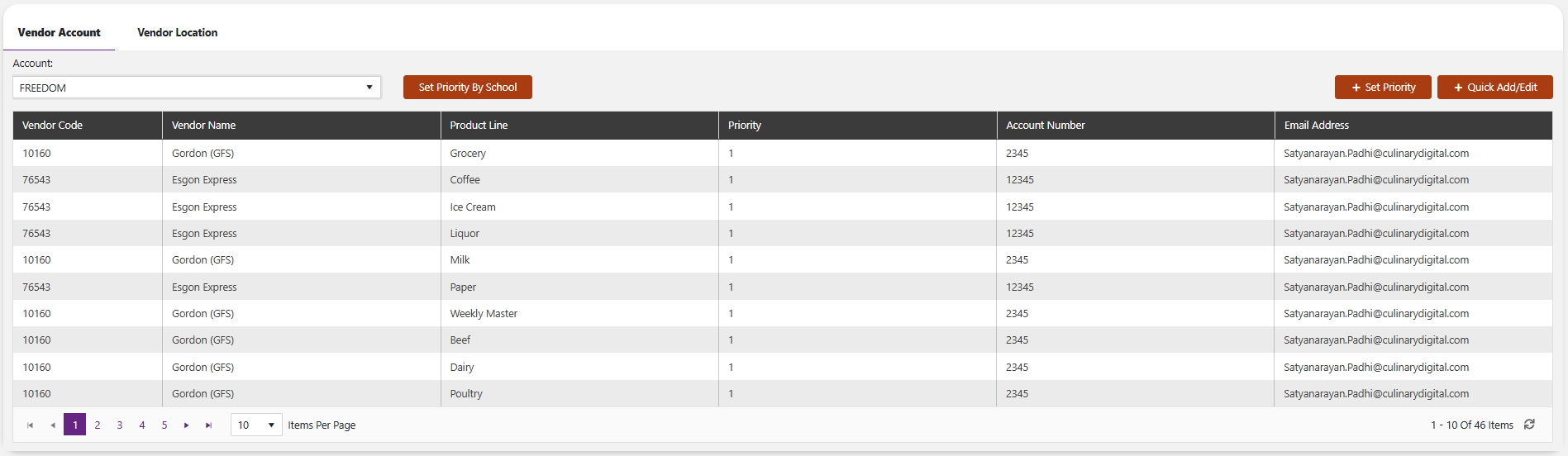Jump to last page arrow
The height and width of the screenshot is (456, 1568).
209,425
